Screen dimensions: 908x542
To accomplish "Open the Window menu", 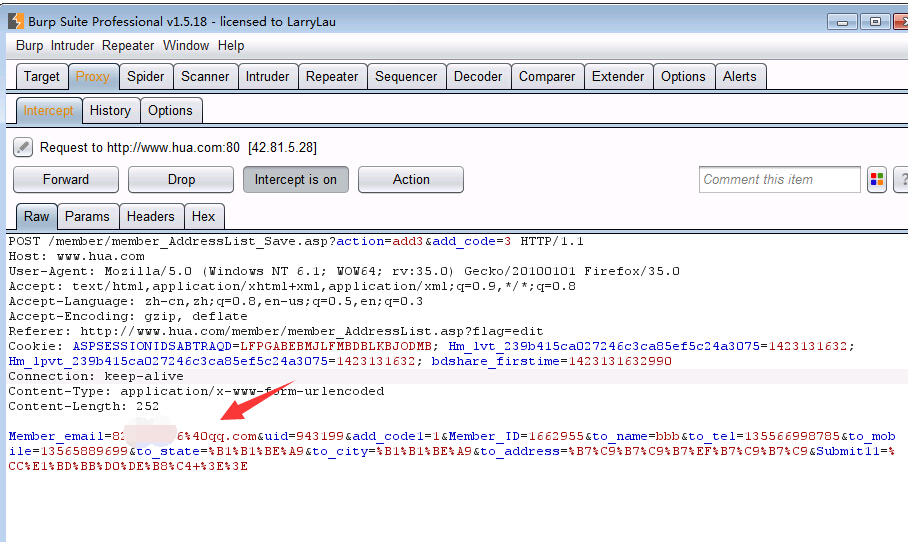I will 186,46.
